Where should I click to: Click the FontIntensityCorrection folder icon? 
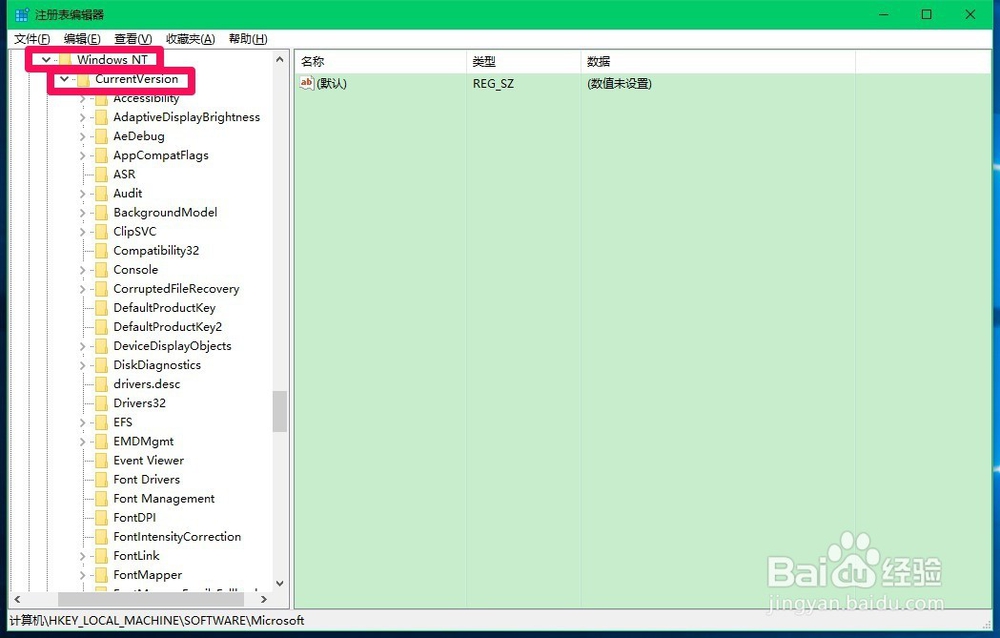(101, 537)
